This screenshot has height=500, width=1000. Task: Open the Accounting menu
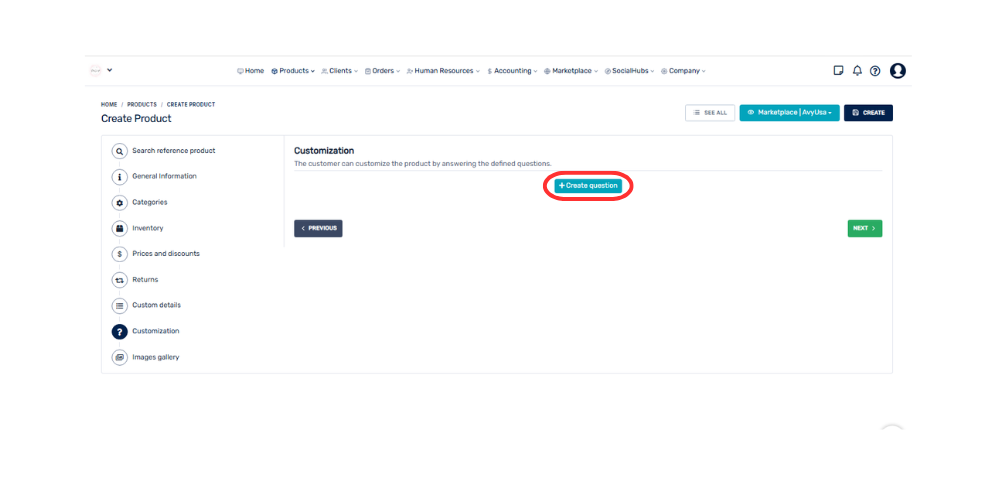(513, 71)
